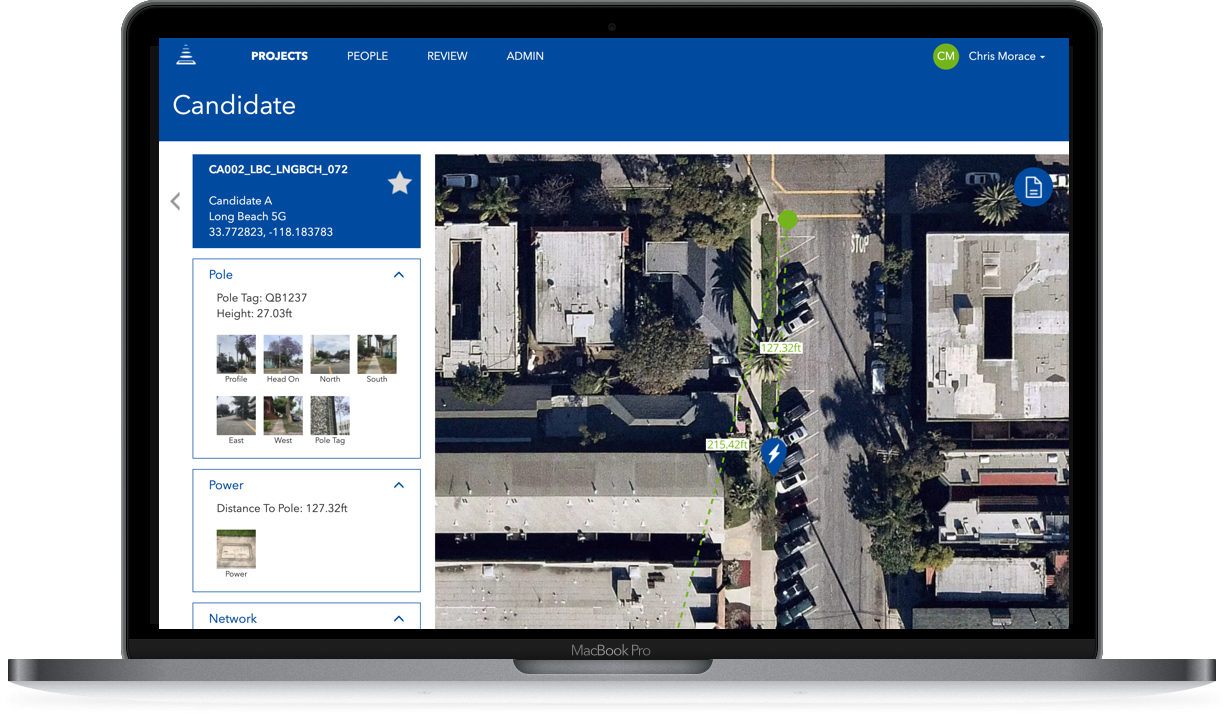Switch to the Review tab

447,56
